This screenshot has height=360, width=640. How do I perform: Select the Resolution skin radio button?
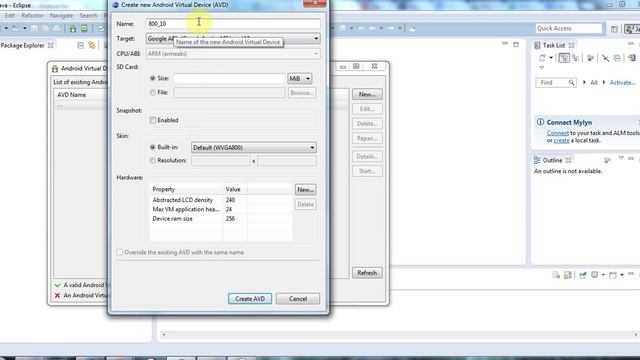pyautogui.click(x=153, y=160)
